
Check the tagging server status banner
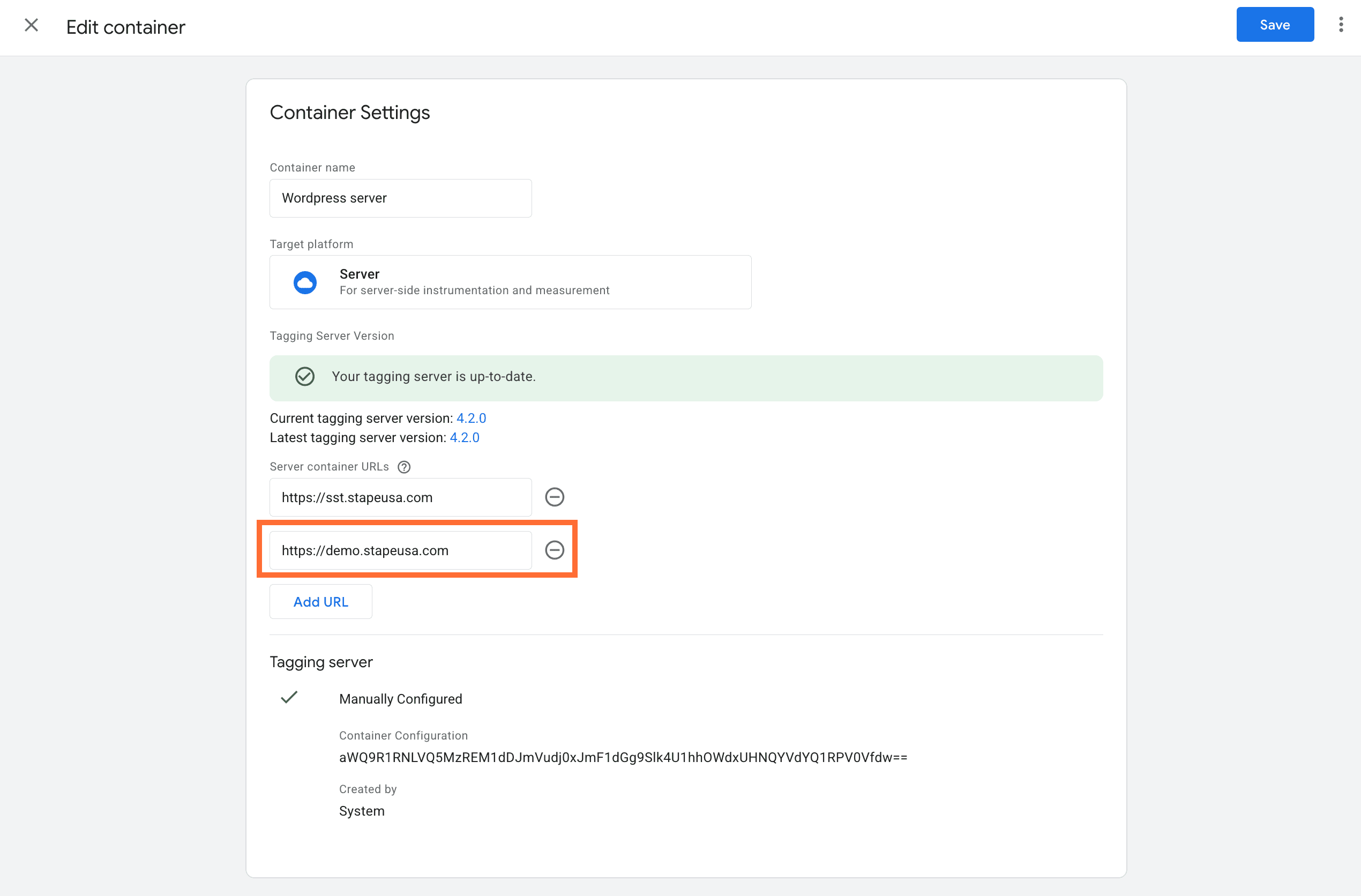tap(686, 377)
